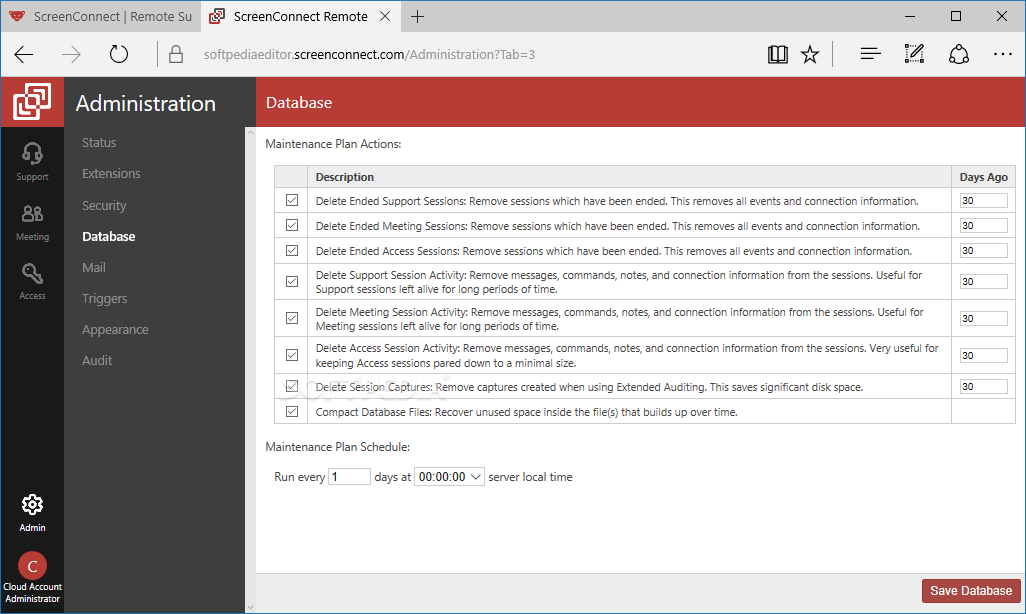Click the Maintenance Plan Schedule label

[x=338, y=447]
